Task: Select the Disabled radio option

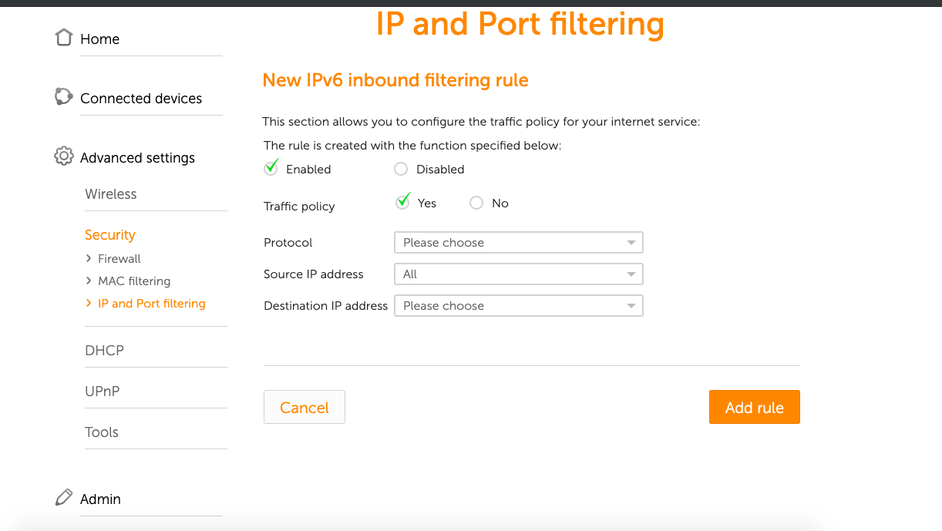Action: point(401,169)
